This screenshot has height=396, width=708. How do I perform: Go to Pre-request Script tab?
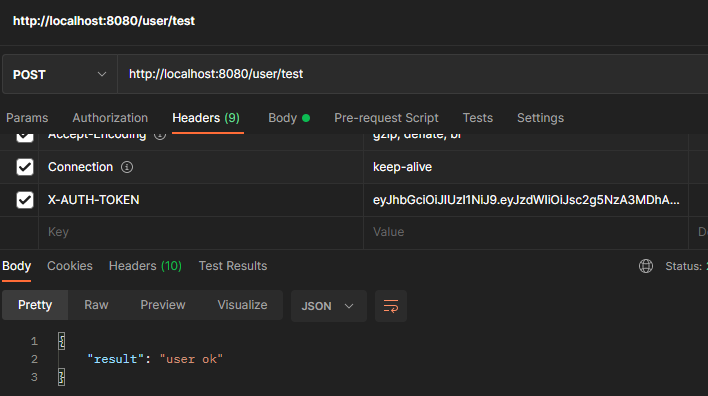(386, 118)
